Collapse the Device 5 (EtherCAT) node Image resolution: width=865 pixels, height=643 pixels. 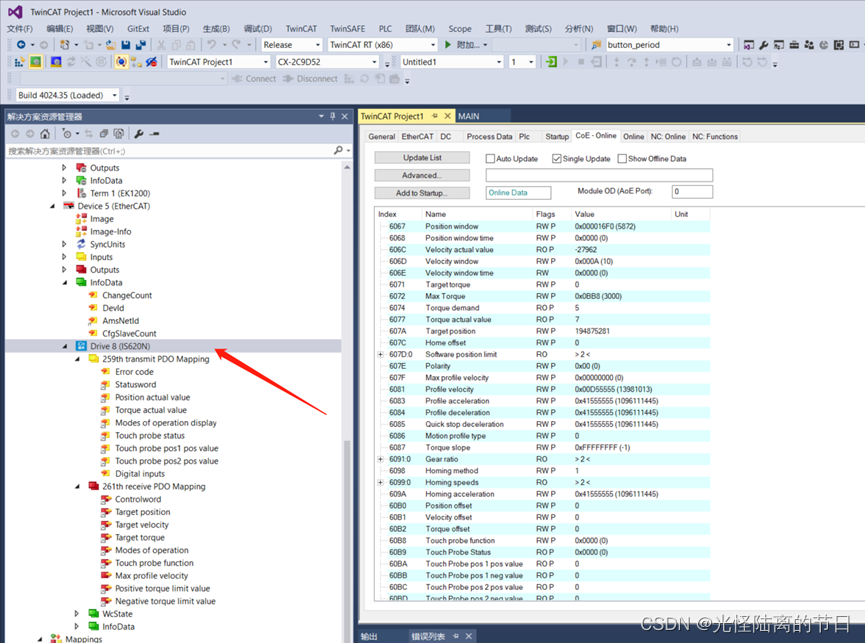point(53,206)
